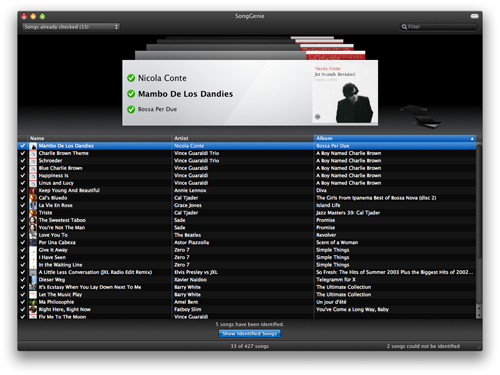The width and height of the screenshot is (500, 375).
Task: Uncheck the Blue Charlie Brown checkbox
Action: (23, 168)
